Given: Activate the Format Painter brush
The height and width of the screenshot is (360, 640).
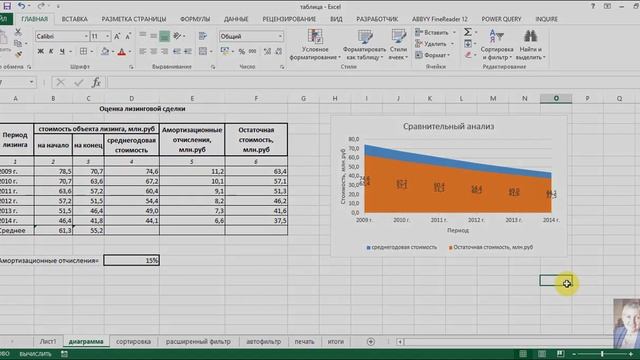Looking at the screenshot, I should 18,53.
